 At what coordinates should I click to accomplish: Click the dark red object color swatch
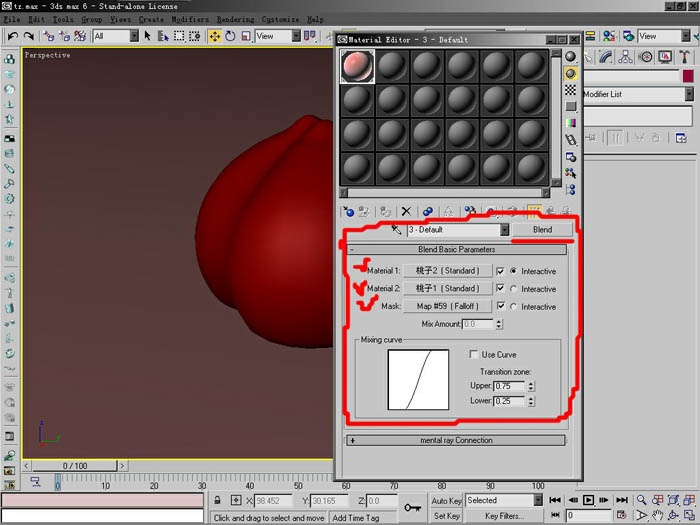coord(688,76)
